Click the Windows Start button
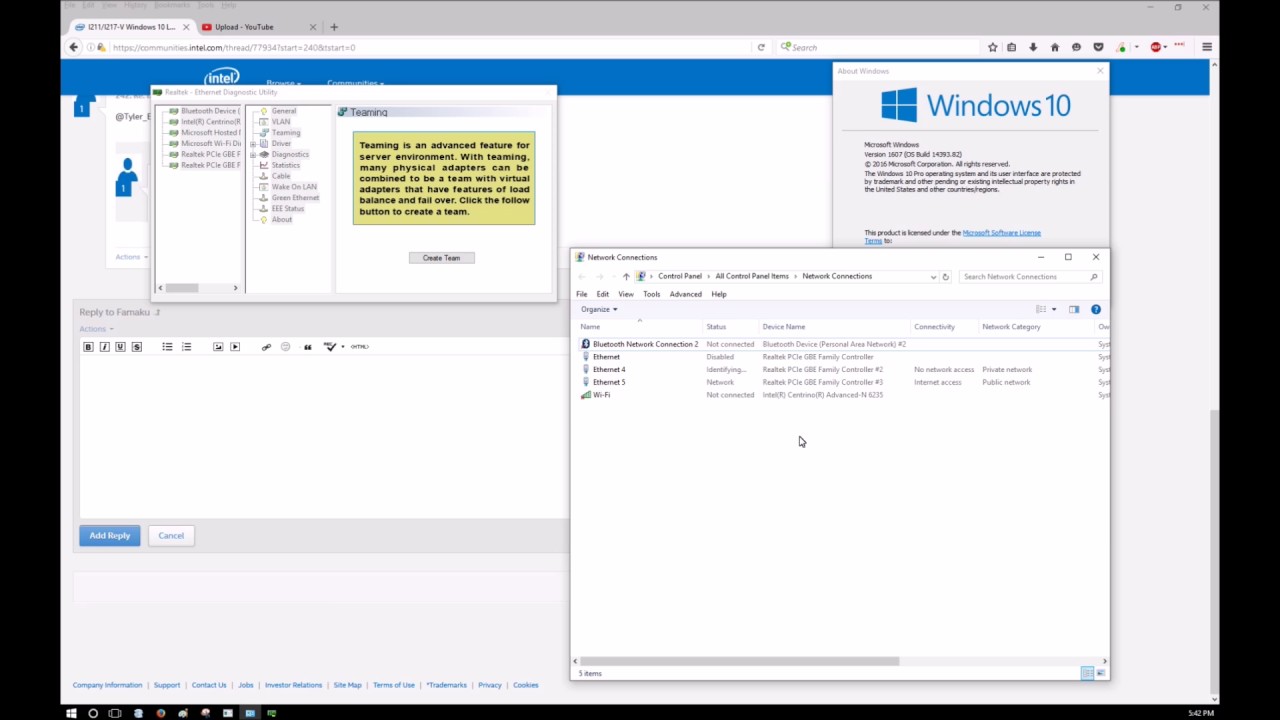 (x=71, y=713)
